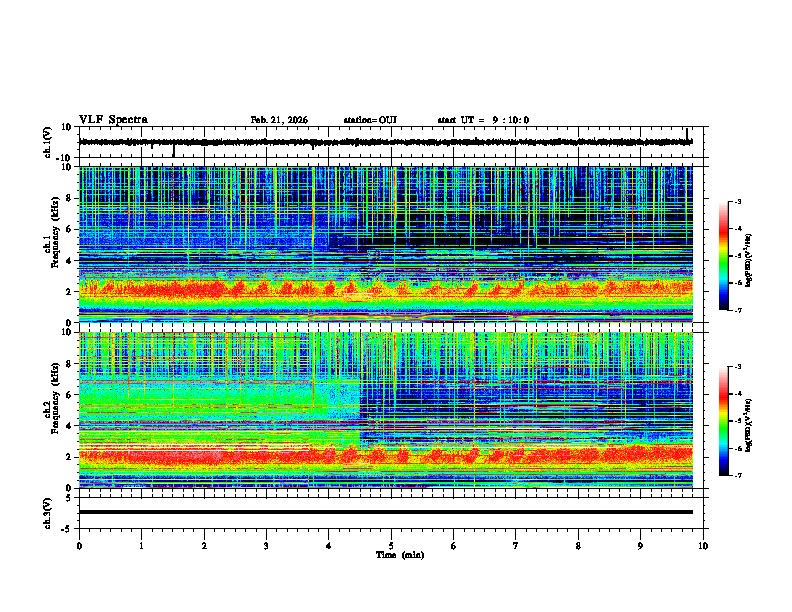The height and width of the screenshot is (612, 792).
Task: Click the "-5" tick on ch.3 voltage axis
Action: tap(67, 529)
